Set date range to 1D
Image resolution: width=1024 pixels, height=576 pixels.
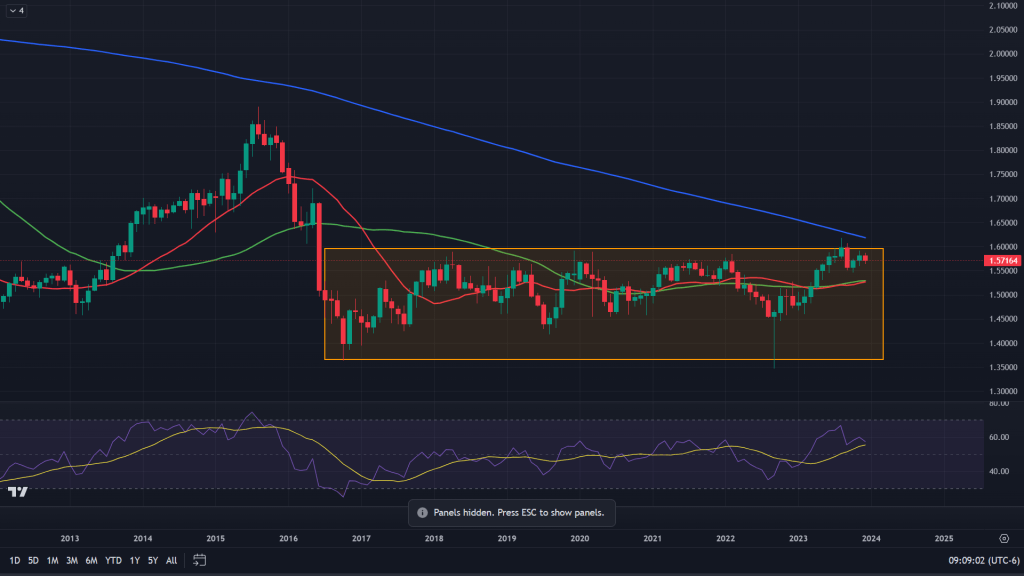[x=14, y=560]
